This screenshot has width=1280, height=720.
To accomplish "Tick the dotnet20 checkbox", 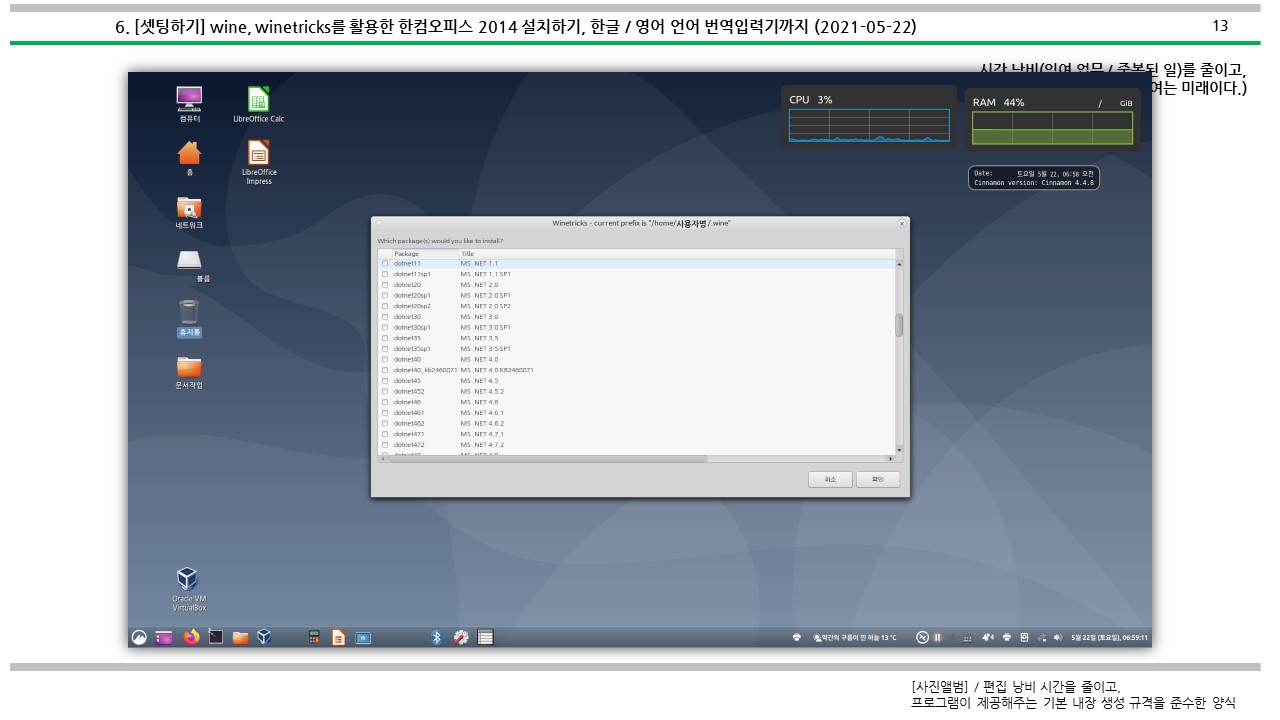I will [x=385, y=285].
